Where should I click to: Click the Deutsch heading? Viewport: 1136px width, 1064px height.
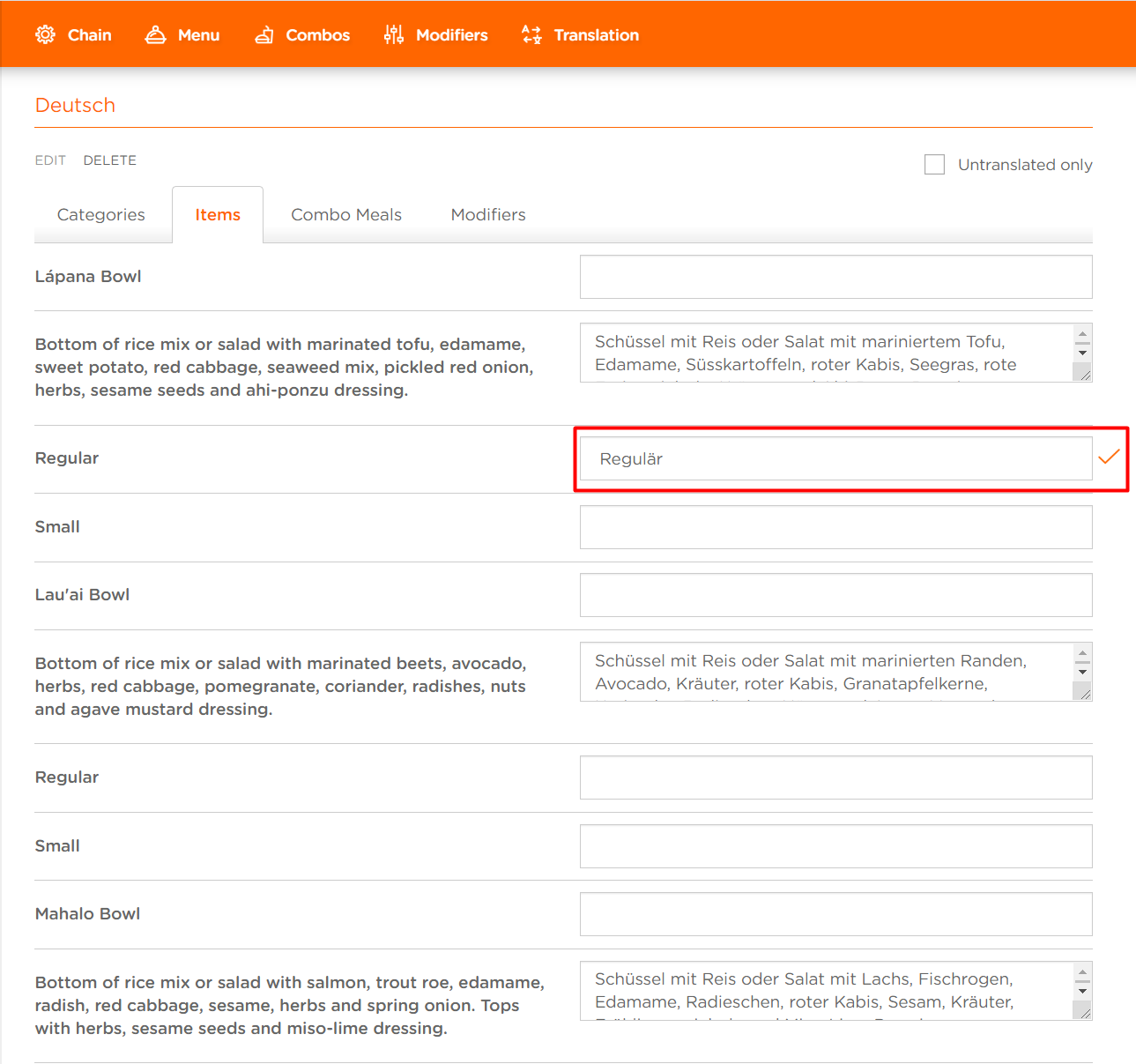coord(75,105)
